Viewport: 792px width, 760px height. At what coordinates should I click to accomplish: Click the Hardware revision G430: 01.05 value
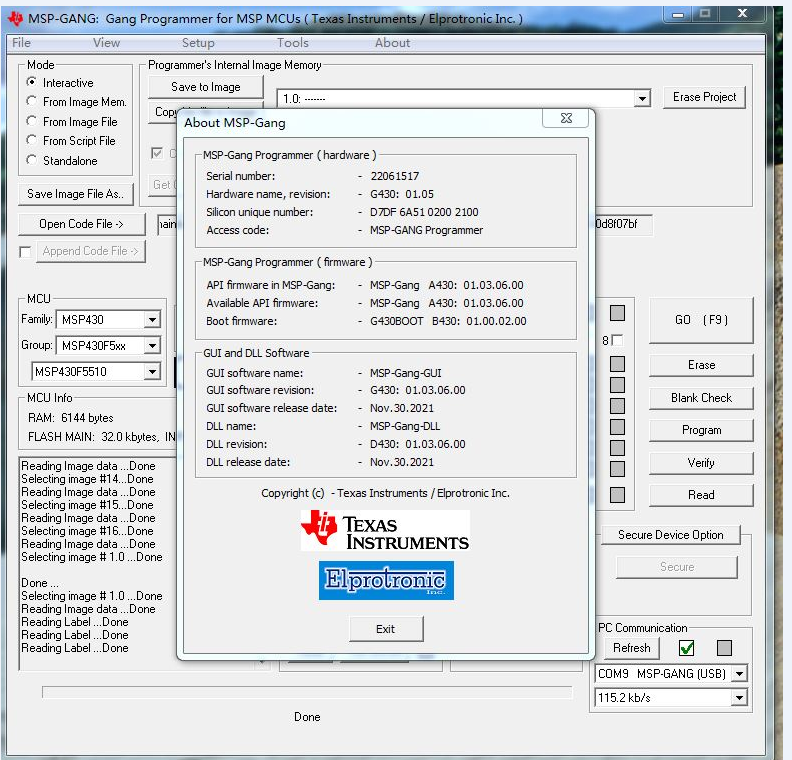[402, 194]
